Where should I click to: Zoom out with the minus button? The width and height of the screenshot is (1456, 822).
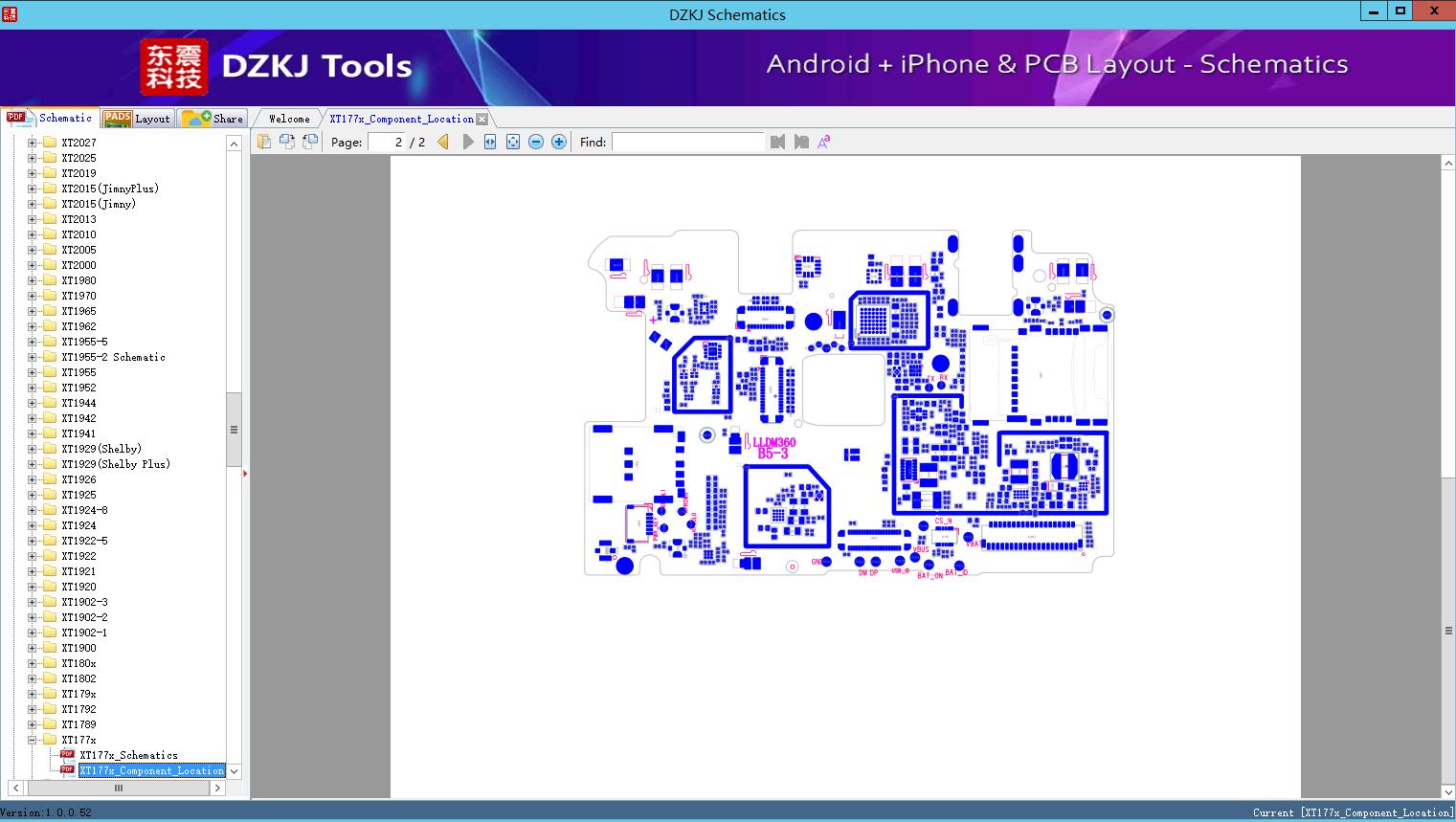pyautogui.click(x=536, y=142)
